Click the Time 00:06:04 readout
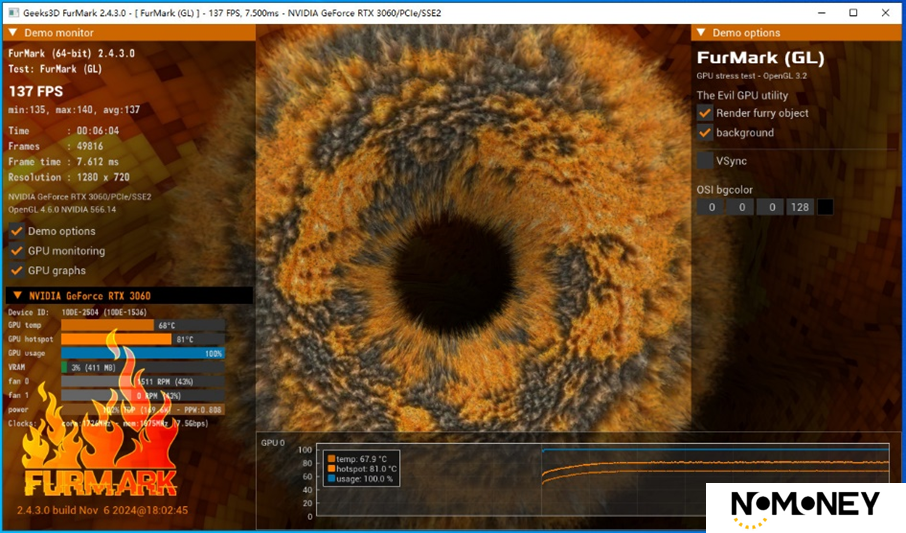Viewport: 906px width, 533px height. pyautogui.click(x=64, y=131)
